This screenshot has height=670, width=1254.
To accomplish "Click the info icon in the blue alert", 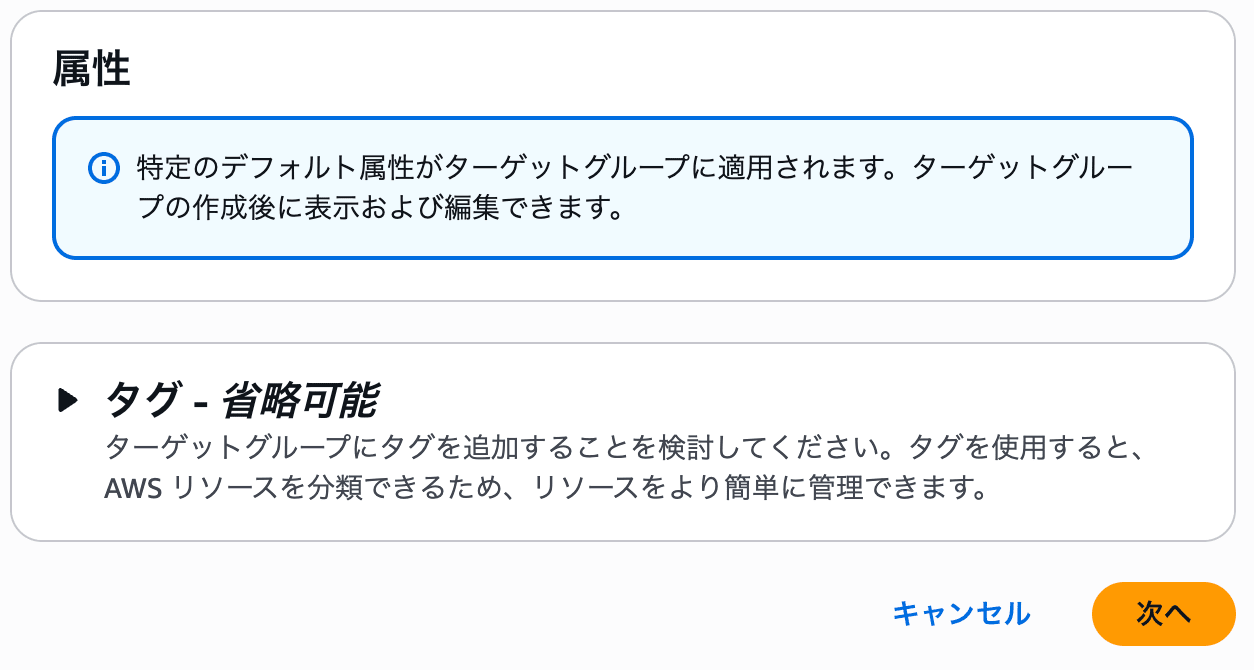I will (103, 167).
